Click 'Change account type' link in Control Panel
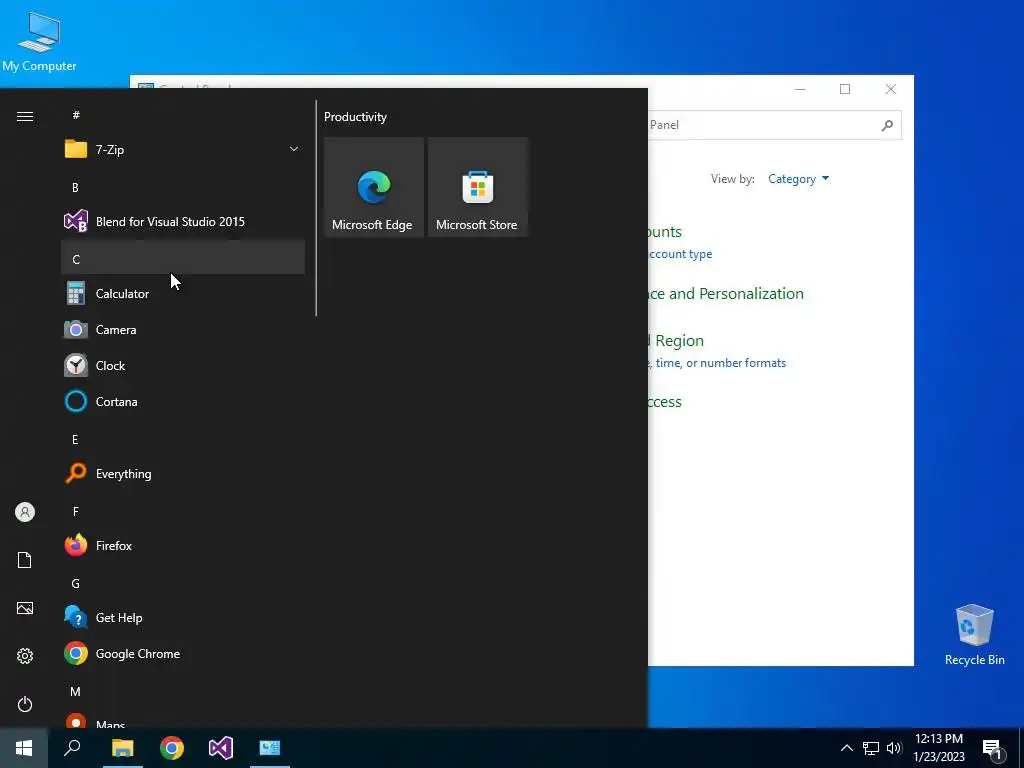The height and width of the screenshot is (768, 1024). [x=680, y=254]
